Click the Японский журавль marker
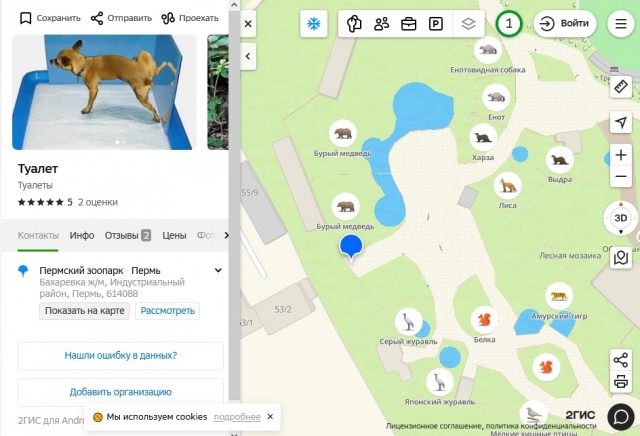640x436 pixels. click(439, 382)
